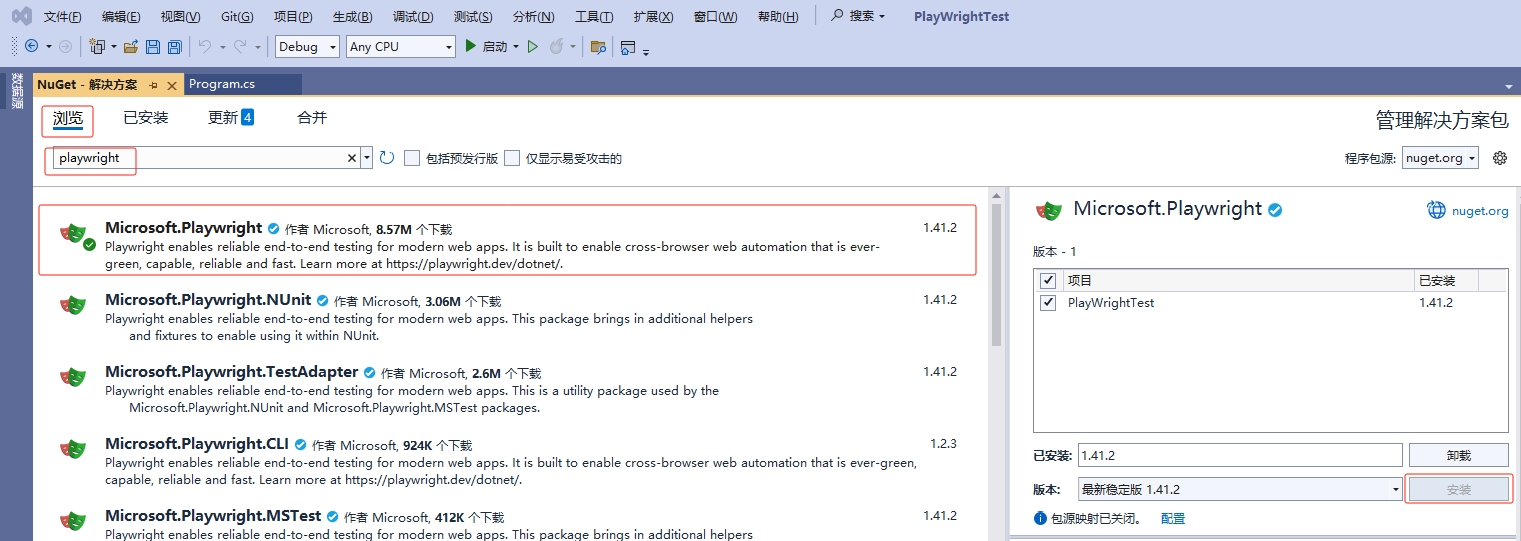Click the 已安装 1.41.2 version field

coord(1240,455)
